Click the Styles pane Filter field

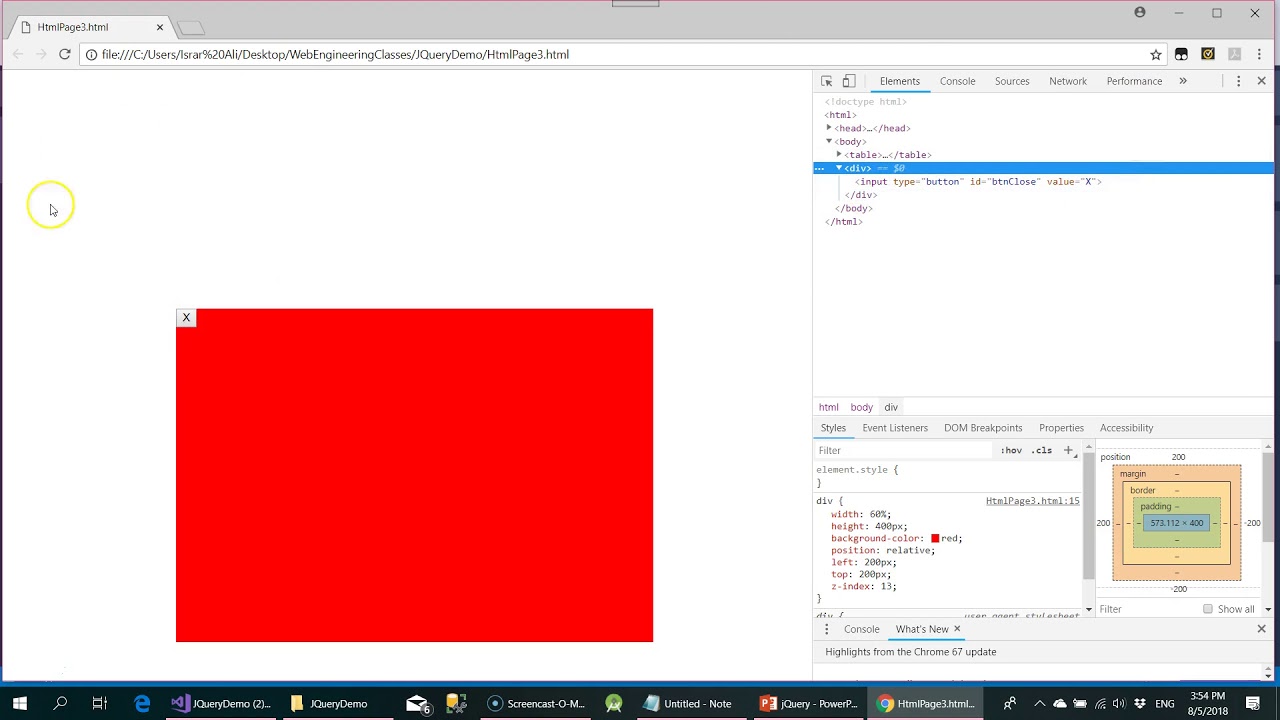pyautogui.click(x=905, y=450)
